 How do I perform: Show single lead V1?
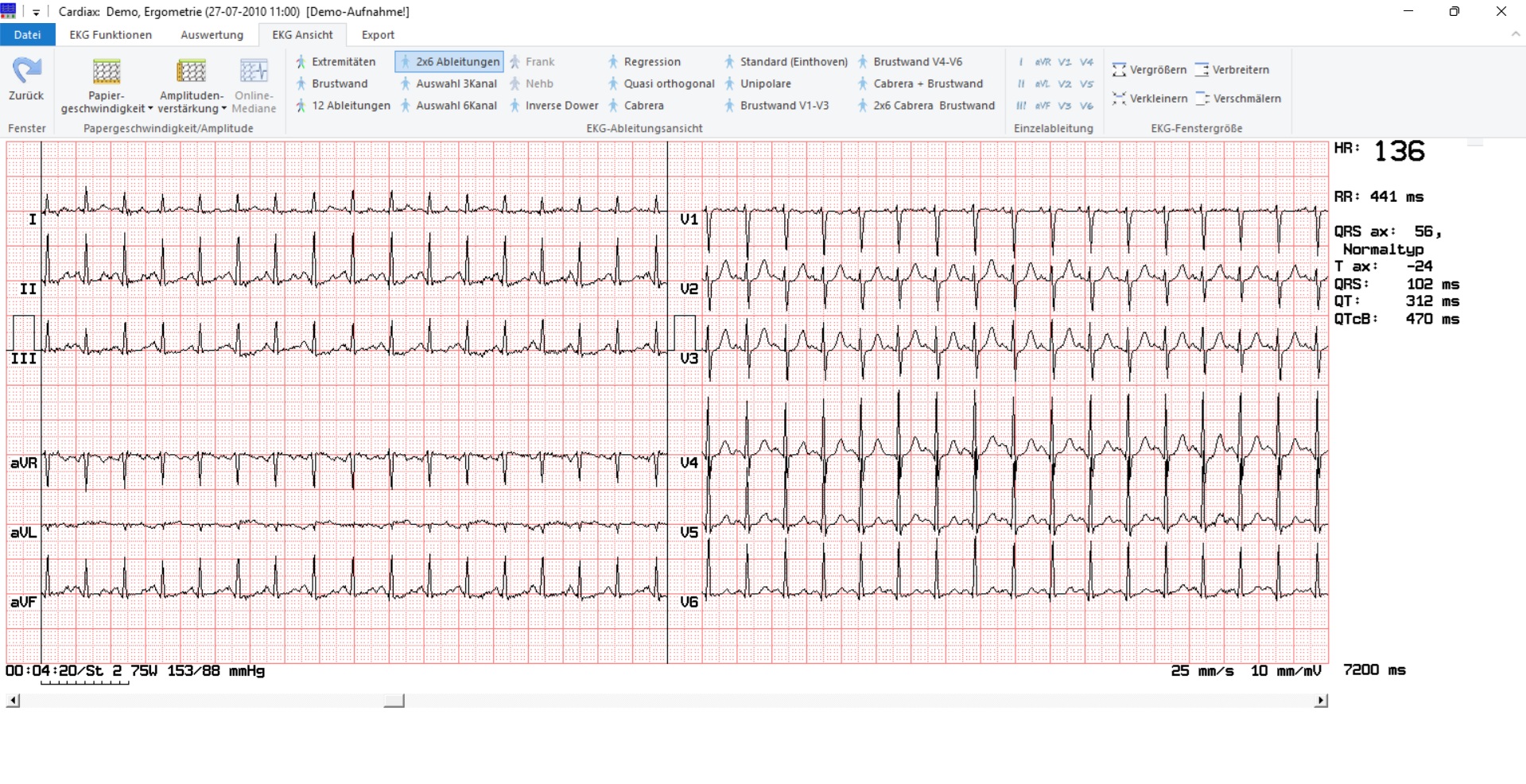tap(1065, 62)
